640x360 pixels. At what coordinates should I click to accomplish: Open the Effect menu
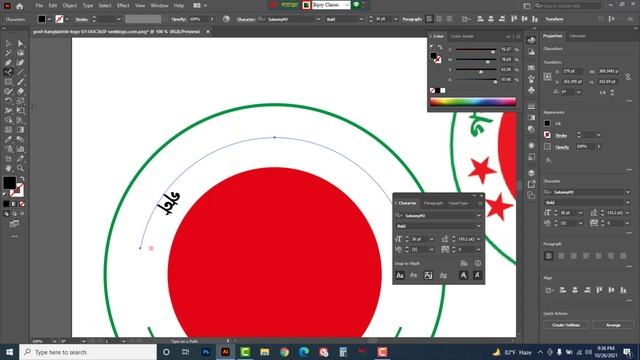pos(123,6)
